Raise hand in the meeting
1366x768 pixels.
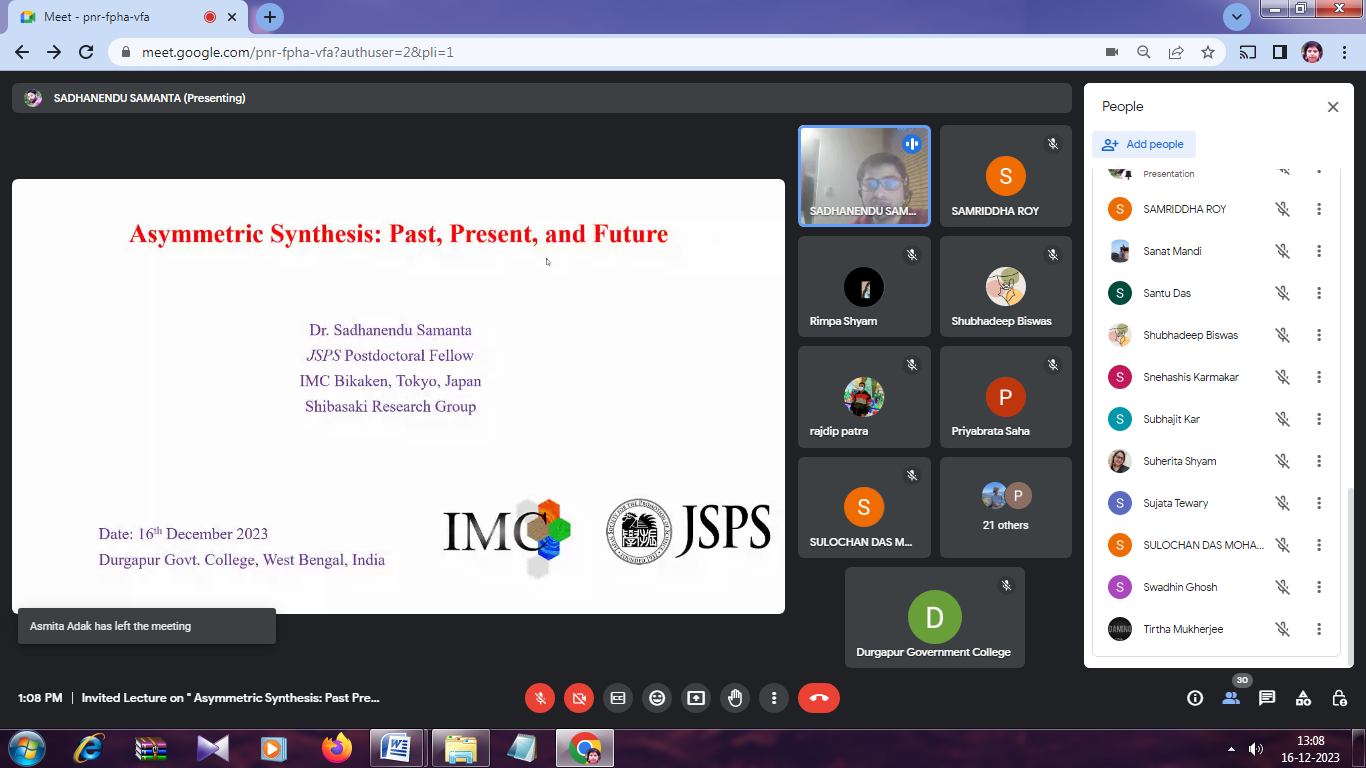pos(735,698)
